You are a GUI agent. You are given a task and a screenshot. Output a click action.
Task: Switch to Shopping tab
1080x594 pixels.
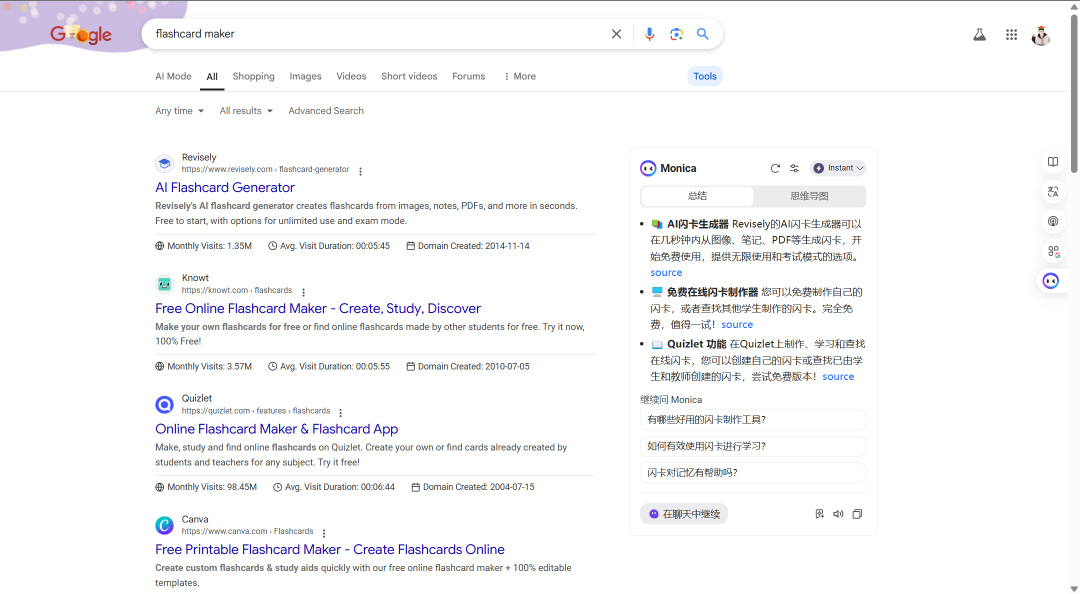[x=253, y=76]
